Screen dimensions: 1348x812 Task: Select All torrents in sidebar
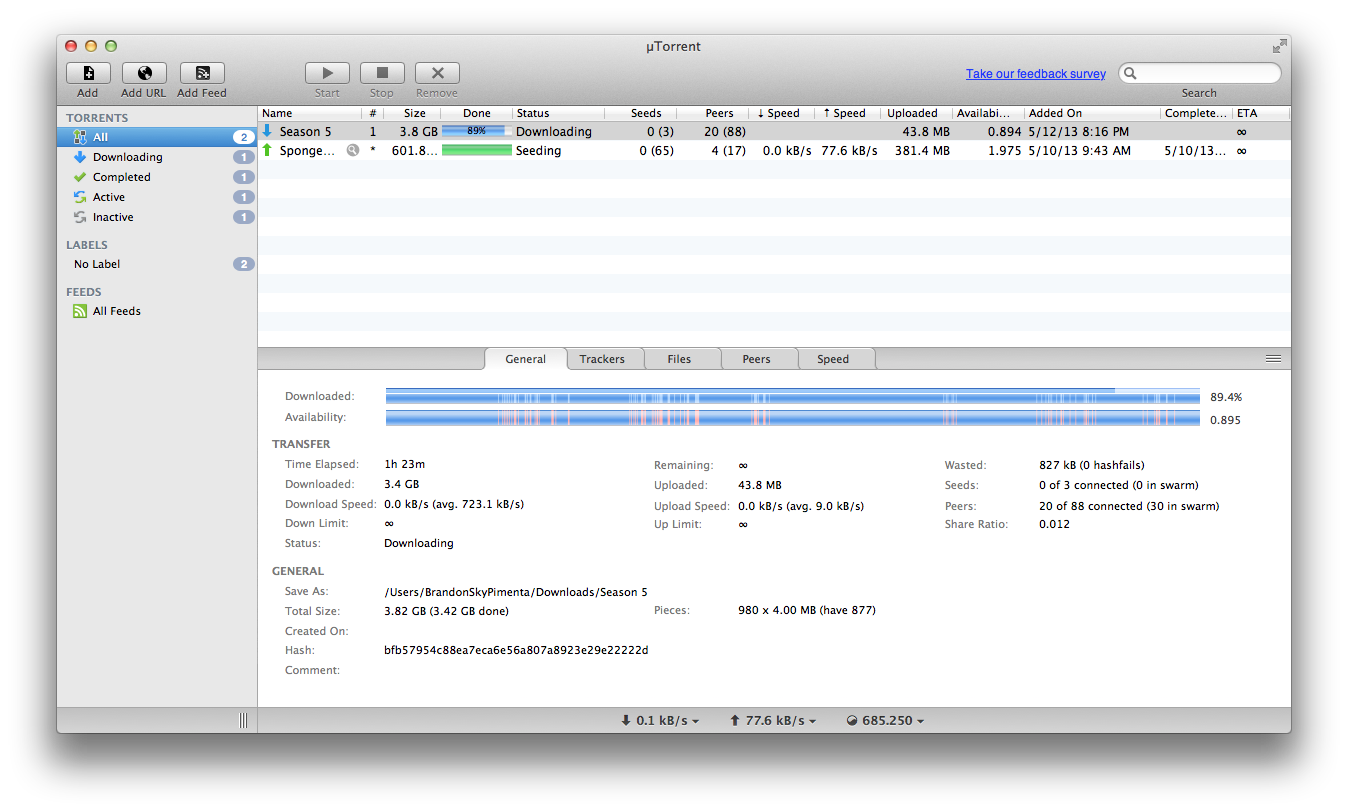pyautogui.click(x=157, y=137)
